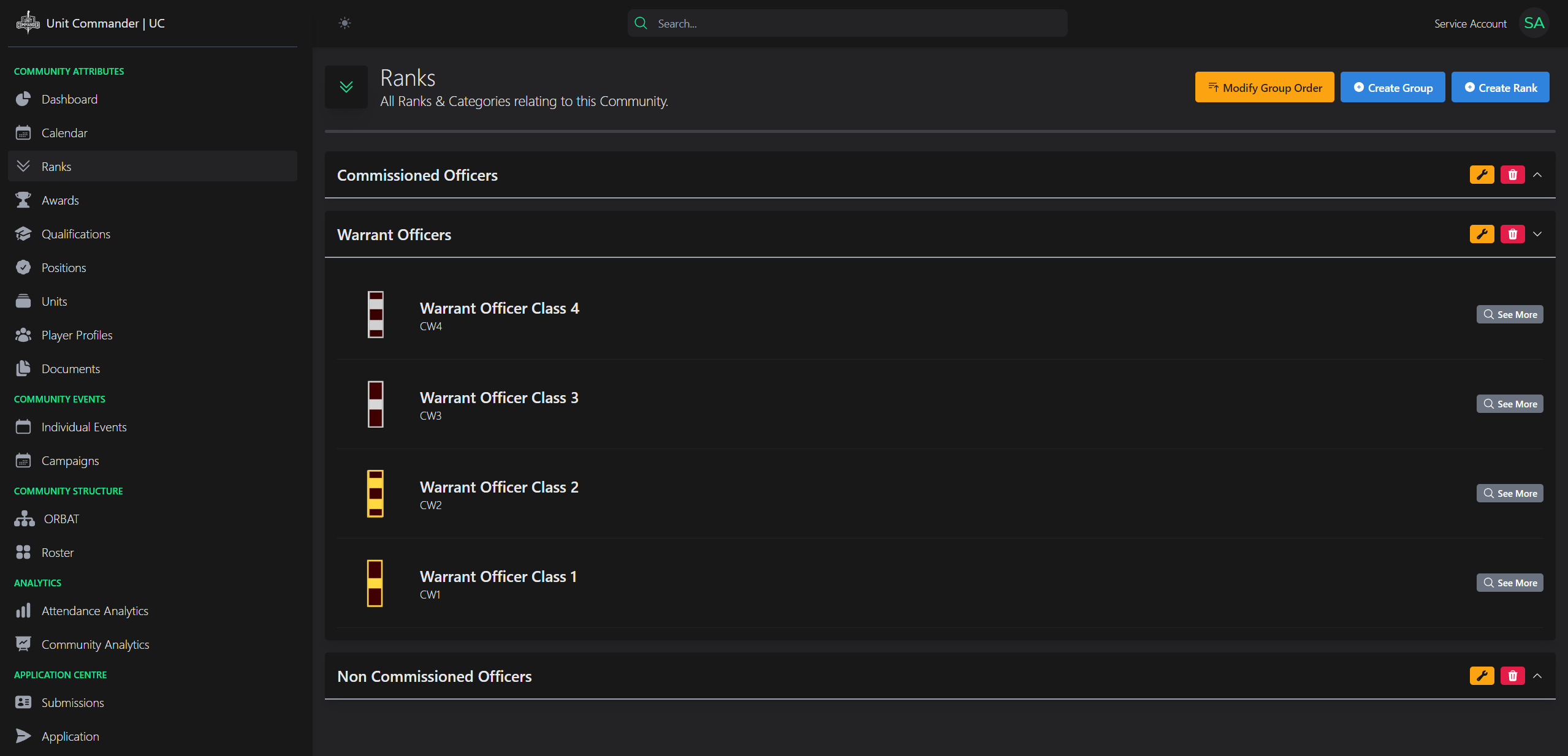The image size is (1568, 756).
Task: Edit Non Commissioned Officers group icon
Action: tap(1482, 676)
